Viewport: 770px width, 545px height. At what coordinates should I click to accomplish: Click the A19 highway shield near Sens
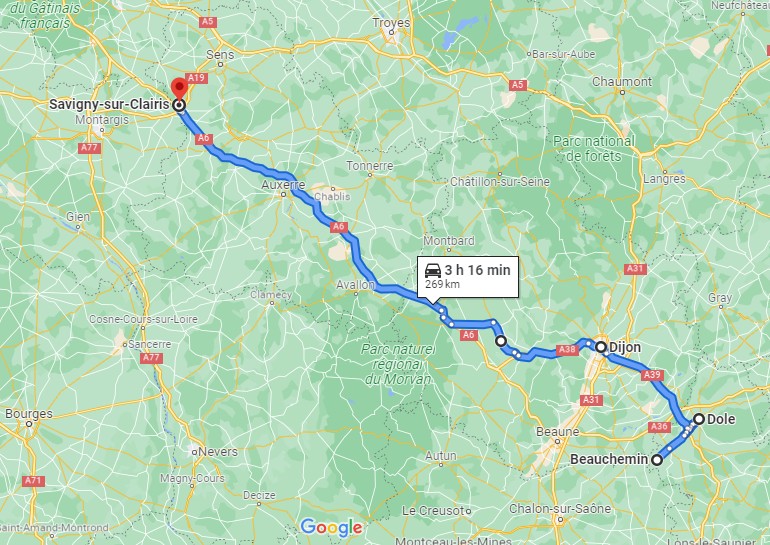196,78
